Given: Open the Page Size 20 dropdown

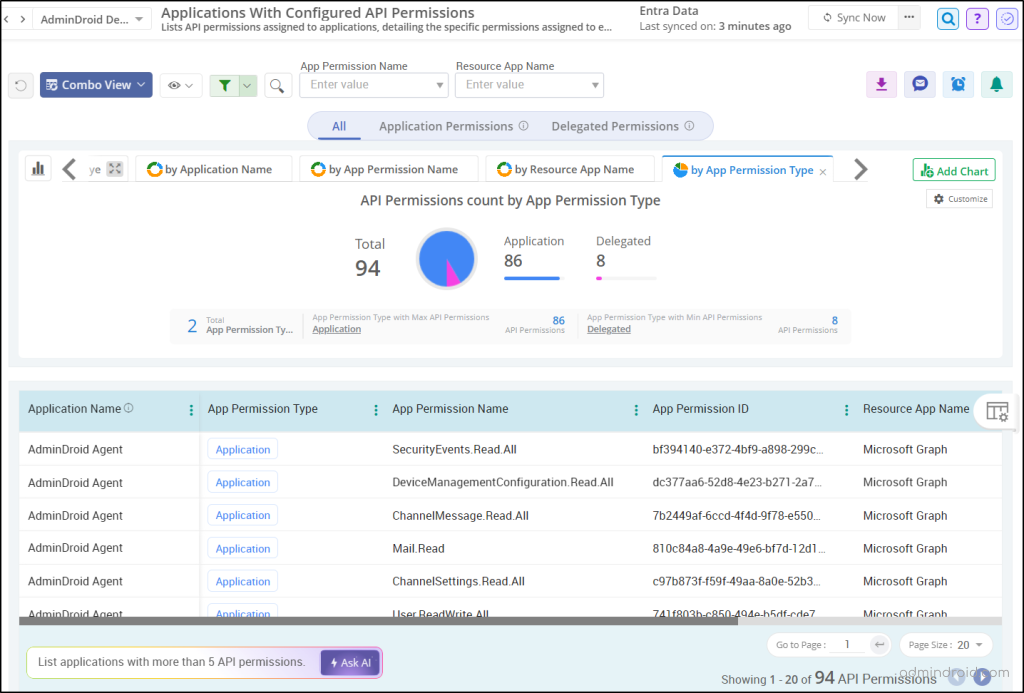Looking at the screenshot, I should tap(946, 645).
